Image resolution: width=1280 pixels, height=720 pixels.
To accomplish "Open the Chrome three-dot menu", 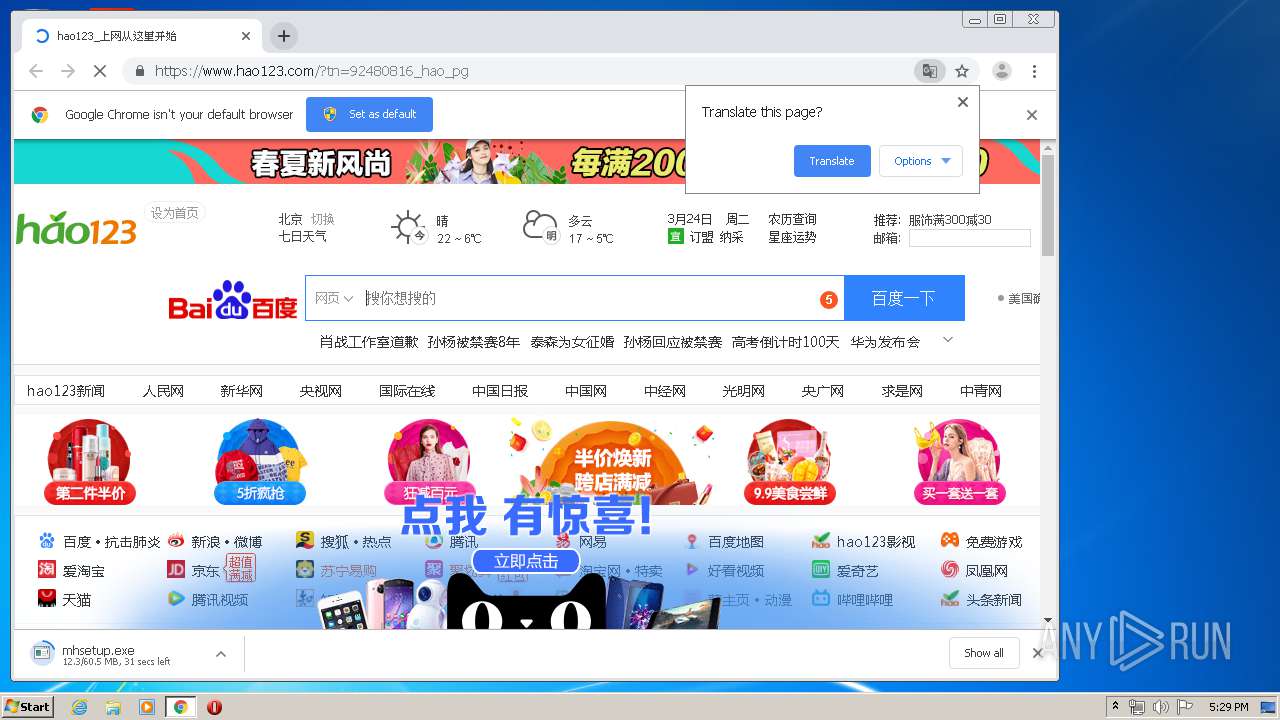I will pyautogui.click(x=1034, y=71).
